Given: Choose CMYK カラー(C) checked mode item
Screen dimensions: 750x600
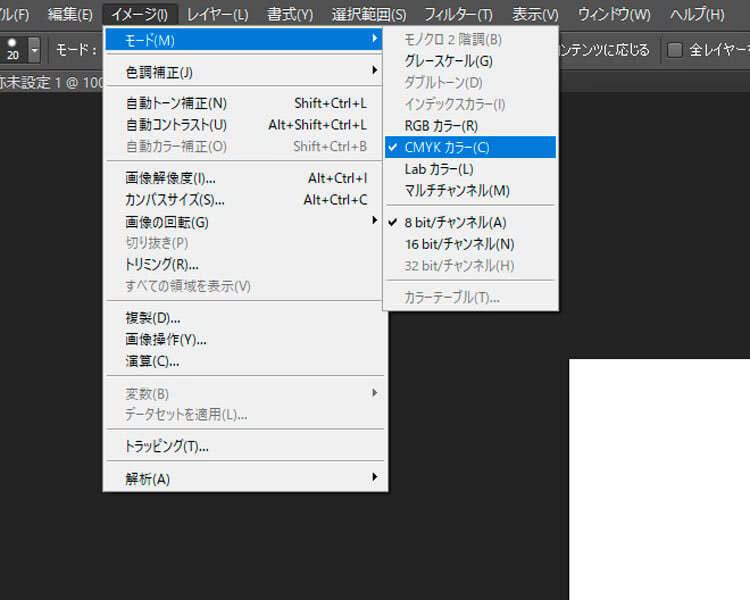Looking at the screenshot, I should (447, 147).
